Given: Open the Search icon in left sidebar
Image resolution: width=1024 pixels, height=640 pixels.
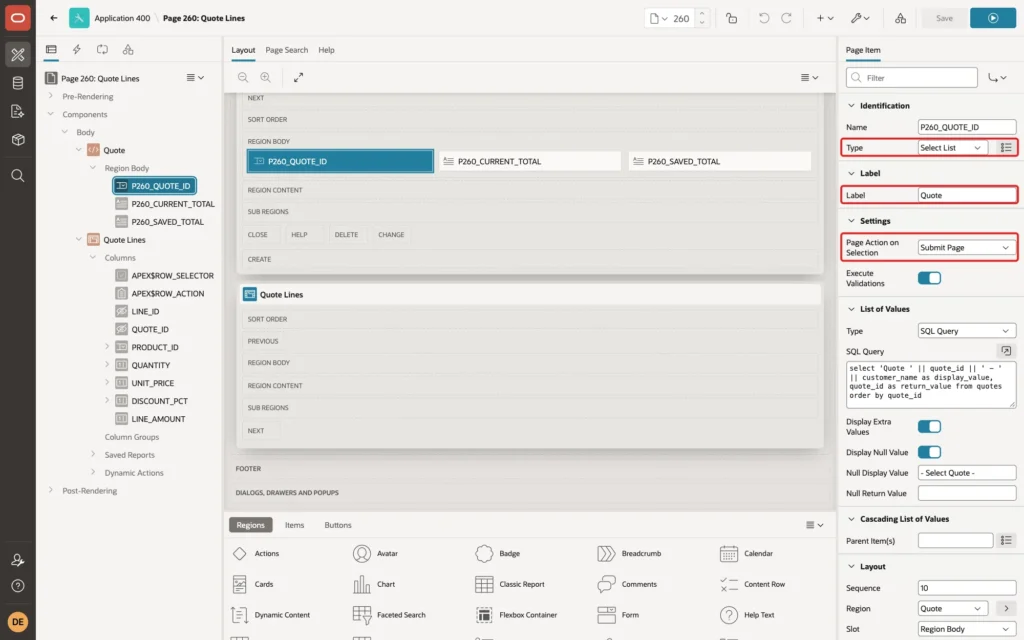Looking at the screenshot, I should coord(18,176).
